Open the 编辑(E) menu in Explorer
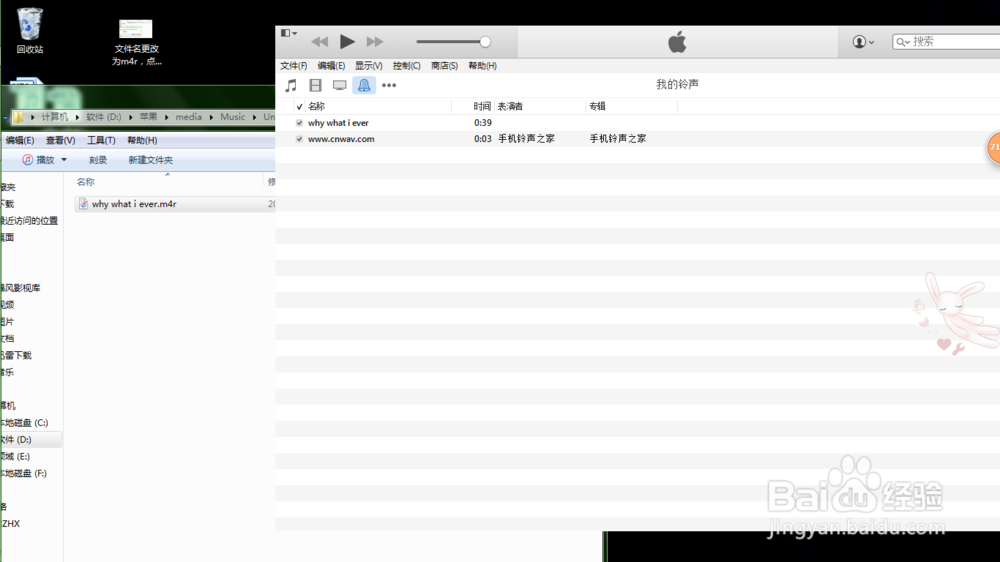1000x562 pixels. coord(20,140)
